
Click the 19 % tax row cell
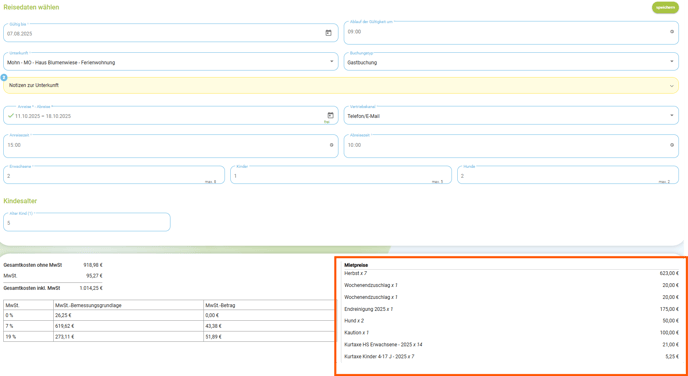pos(28,337)
